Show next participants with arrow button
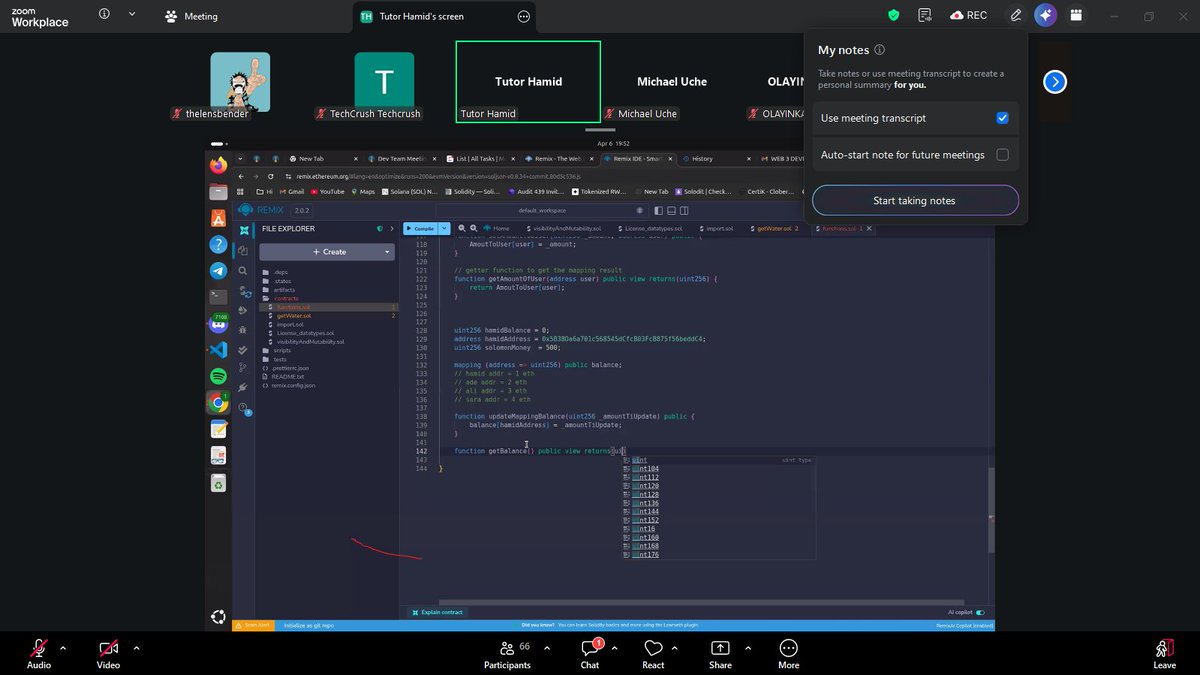This screenshot has width=1200, height=675. click(1055, 82)
